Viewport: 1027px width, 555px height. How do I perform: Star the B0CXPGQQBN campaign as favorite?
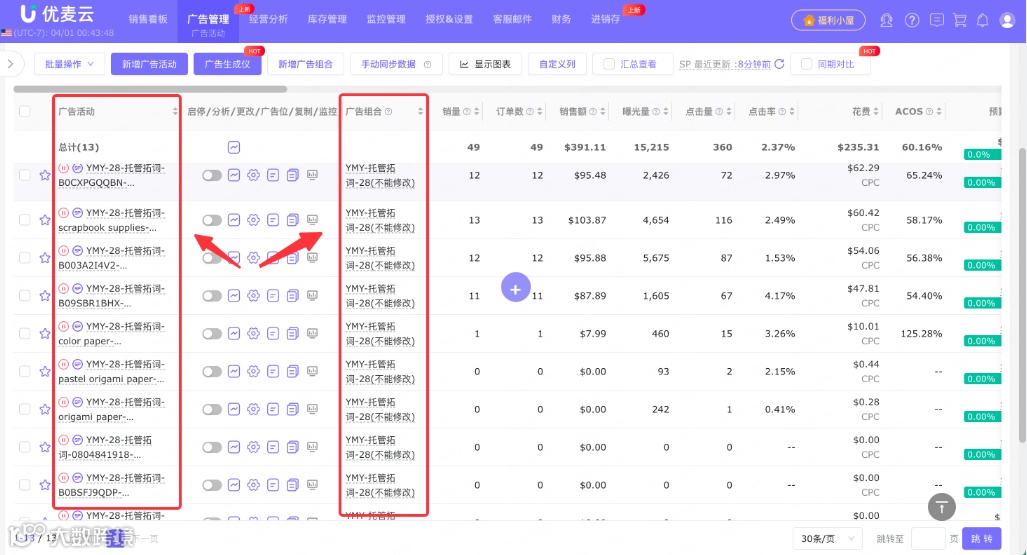pyautogui.click(x=45, y=175)
